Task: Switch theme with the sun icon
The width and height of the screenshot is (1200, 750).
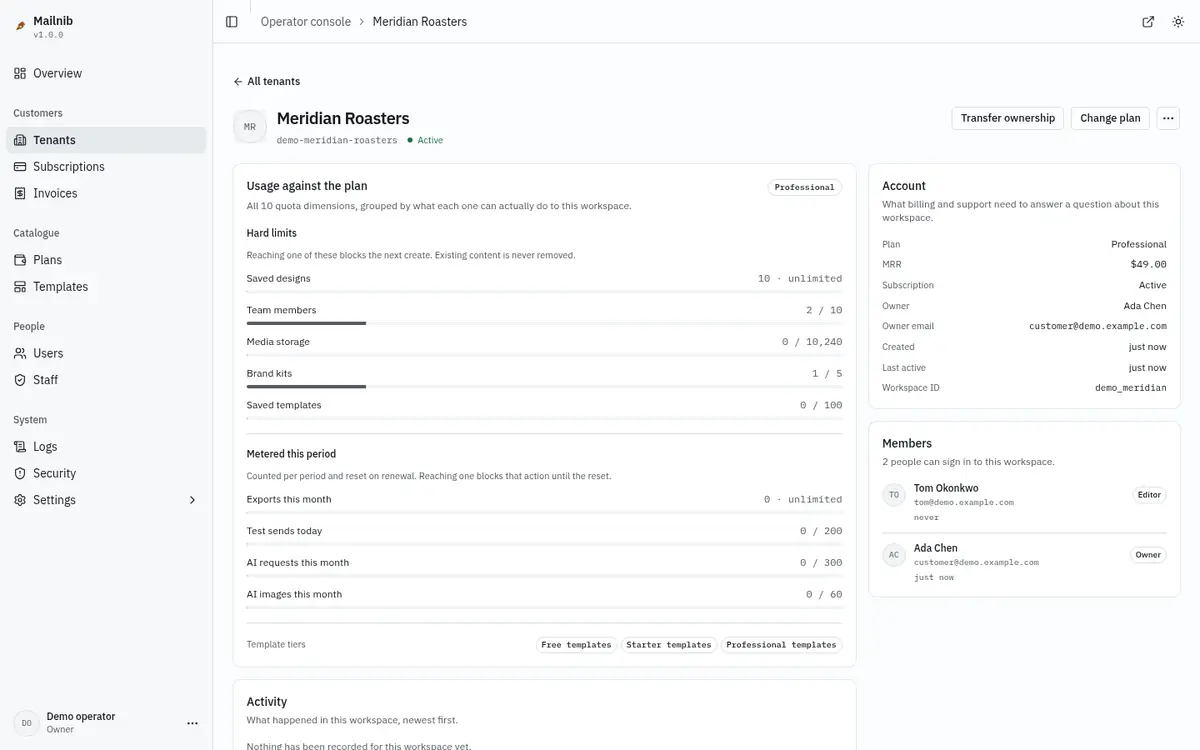Action: point(1178,22)
